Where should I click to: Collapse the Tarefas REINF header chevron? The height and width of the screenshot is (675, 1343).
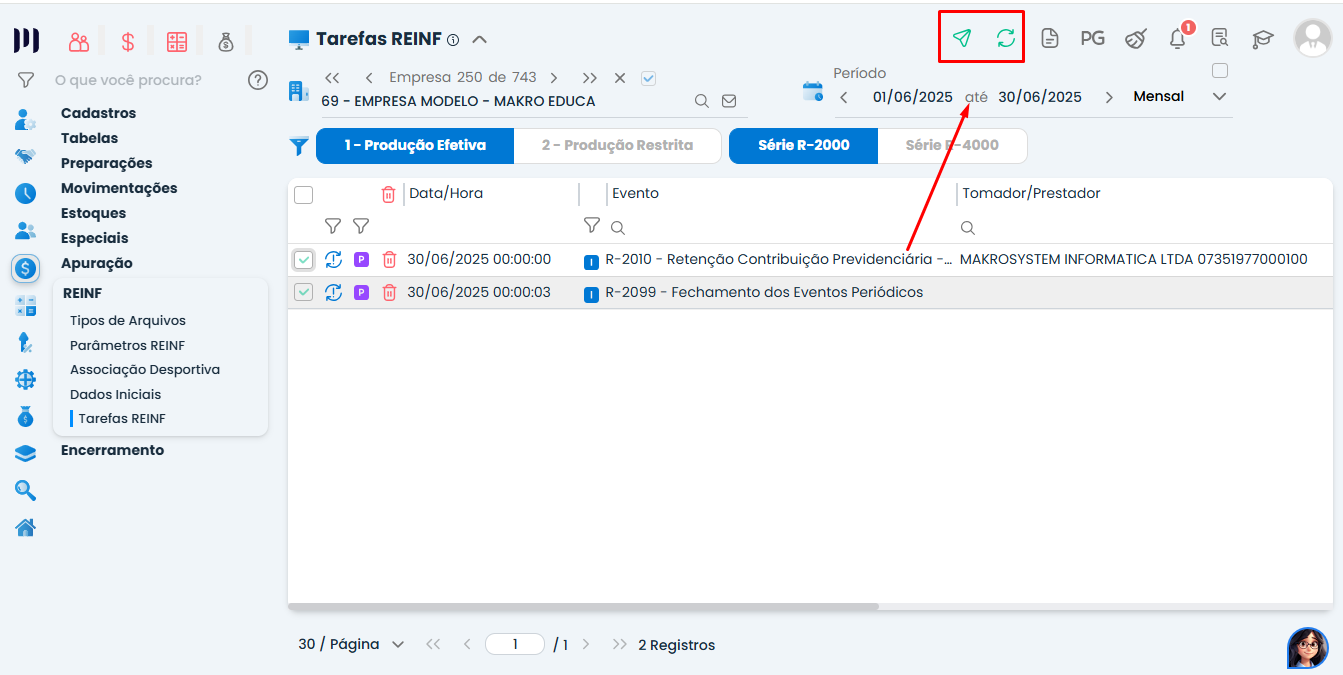479,39
